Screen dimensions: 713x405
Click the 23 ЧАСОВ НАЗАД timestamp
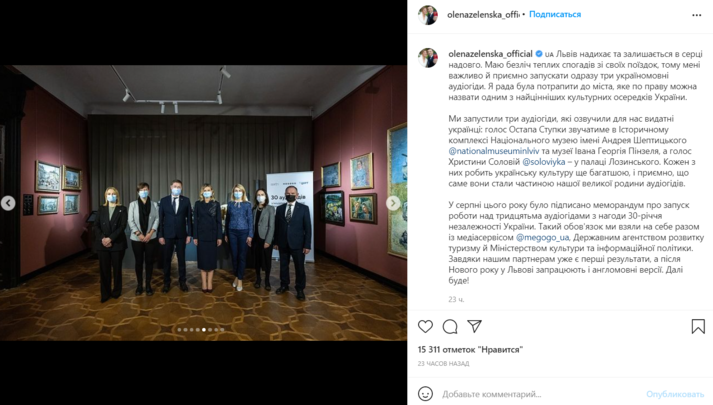pos(443,364)
